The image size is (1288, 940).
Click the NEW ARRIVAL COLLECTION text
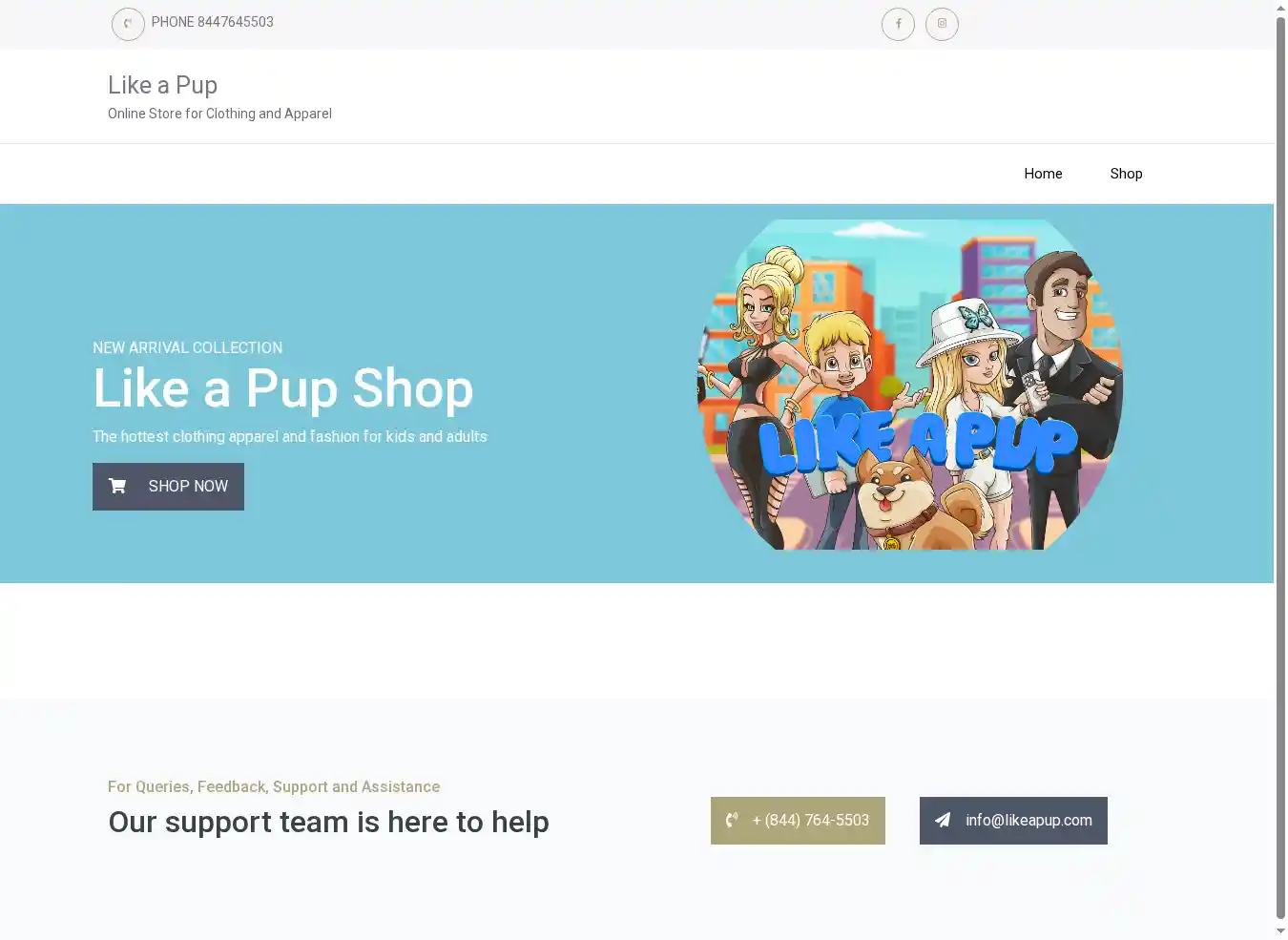click(x=187, y=348)
